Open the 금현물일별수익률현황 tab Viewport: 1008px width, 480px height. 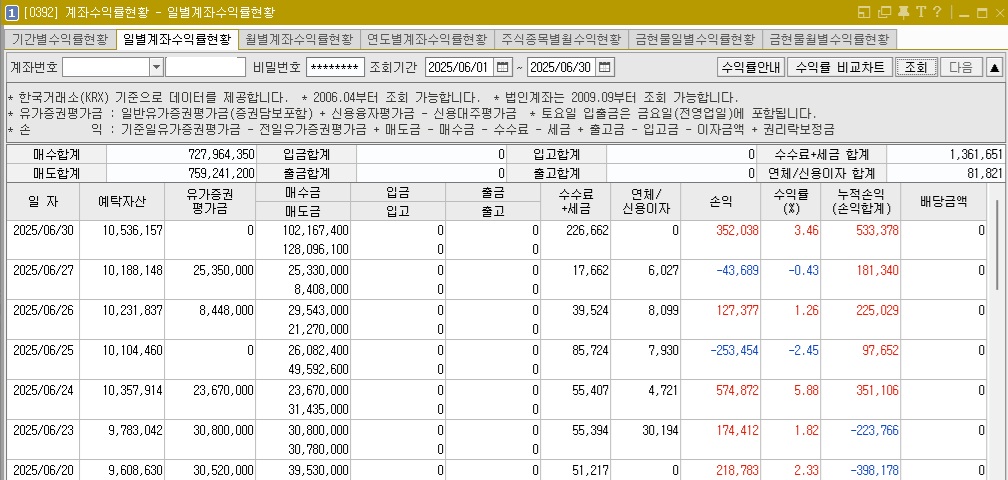click(x=696, y=39)
